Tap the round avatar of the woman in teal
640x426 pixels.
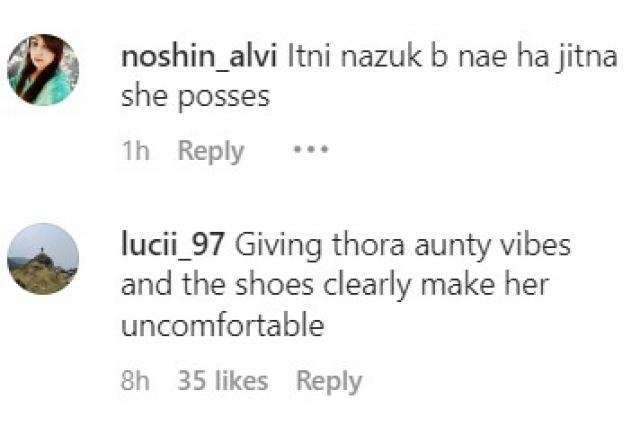43,70
